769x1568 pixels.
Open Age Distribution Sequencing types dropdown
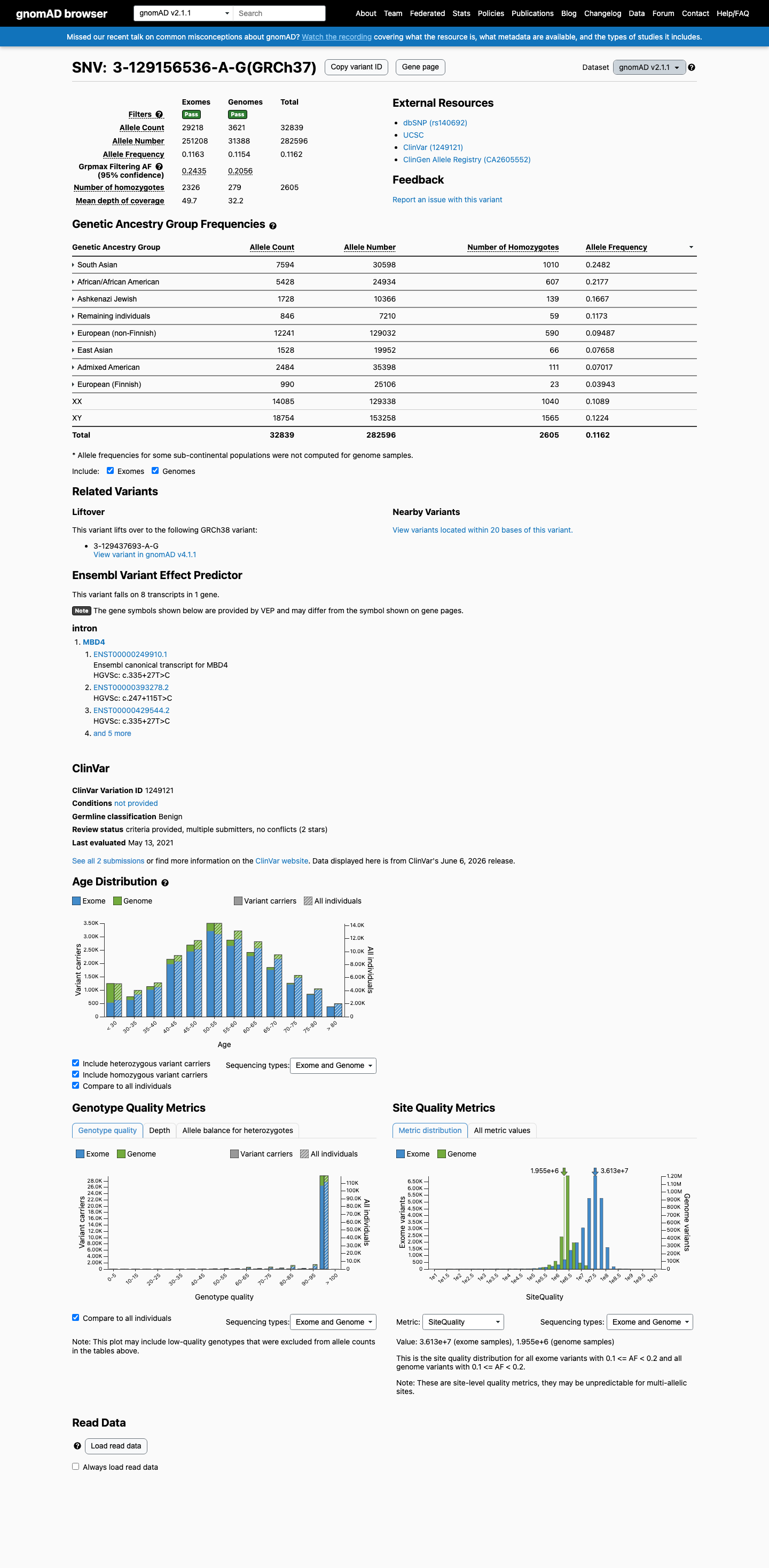(x=333, y=1065)
